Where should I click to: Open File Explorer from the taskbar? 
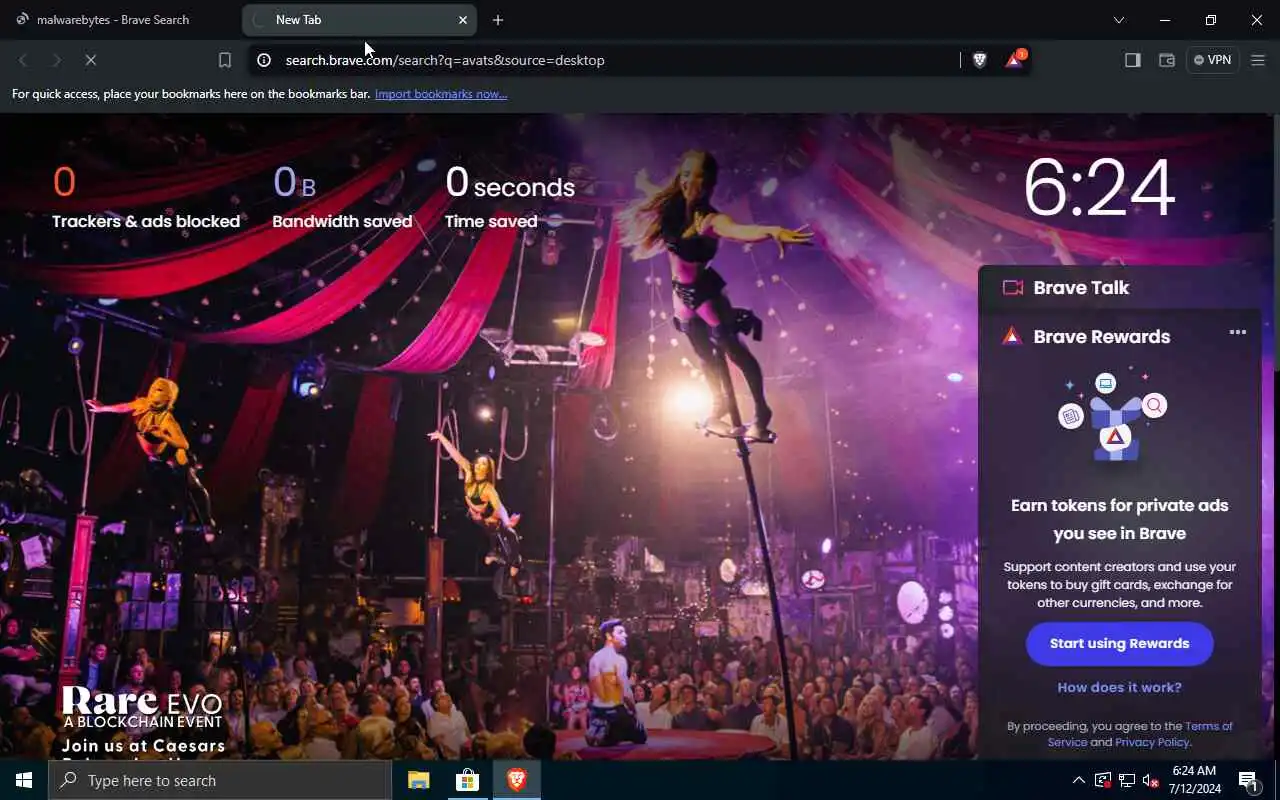click(419, 780)
